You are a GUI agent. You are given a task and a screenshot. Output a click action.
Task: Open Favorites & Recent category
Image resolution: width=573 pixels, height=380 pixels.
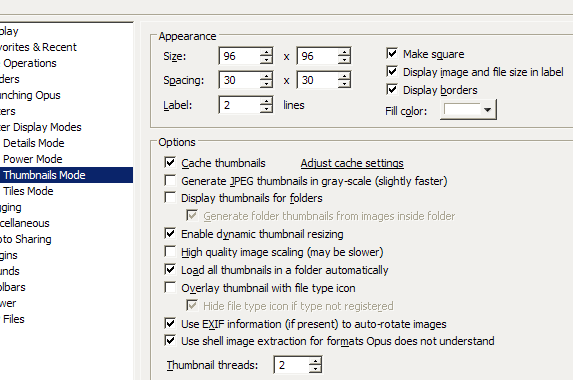pyautogui.click(x=38, y=47)
